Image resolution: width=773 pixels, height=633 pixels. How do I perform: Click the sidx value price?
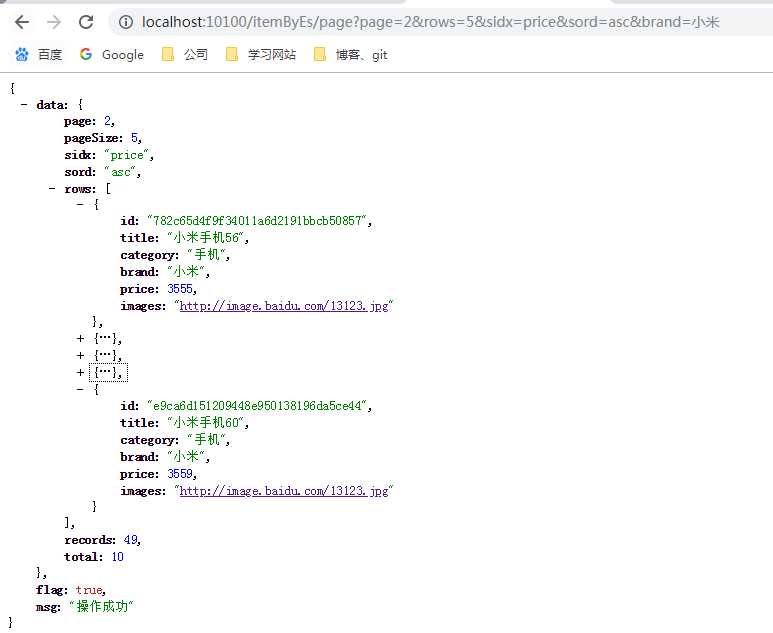(x=127, y=155)
